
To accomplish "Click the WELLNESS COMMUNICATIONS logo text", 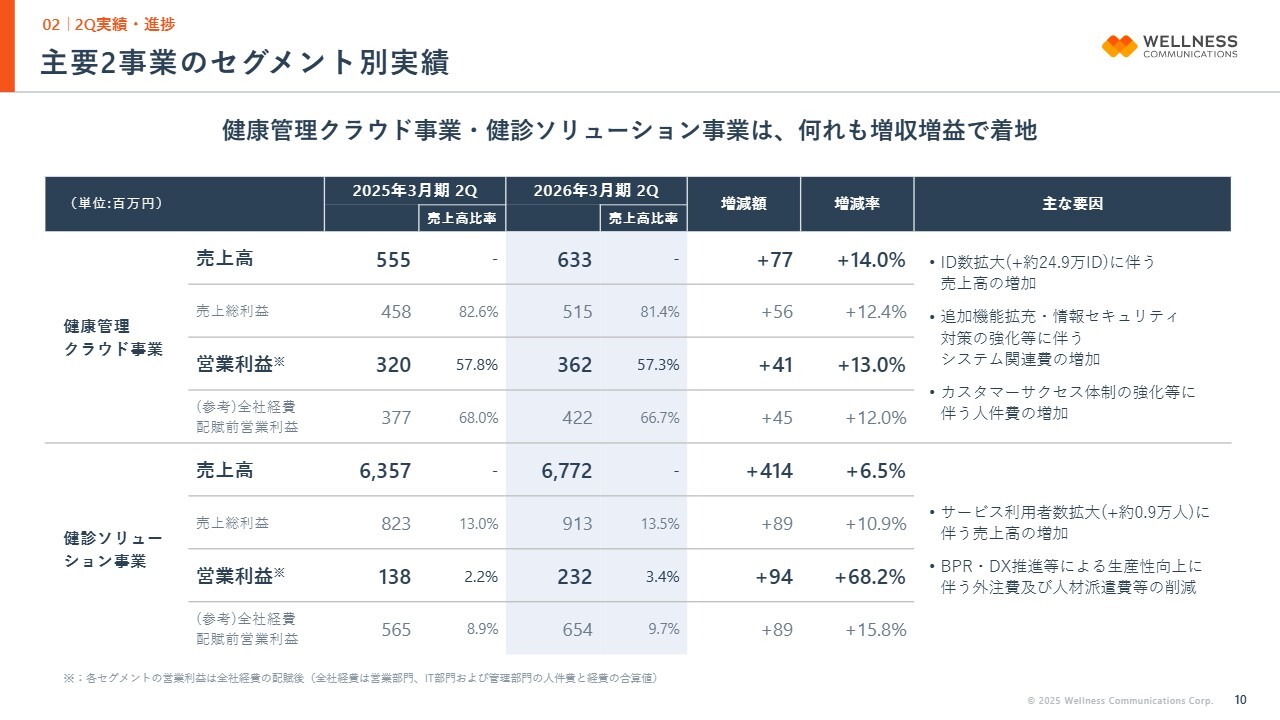I will point(1189,46).
